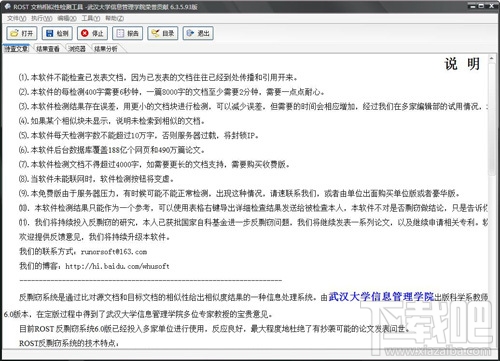The height and width of the screenshot is (361, 500).
Task: Click the 说明 heading text
Action: 462,64
